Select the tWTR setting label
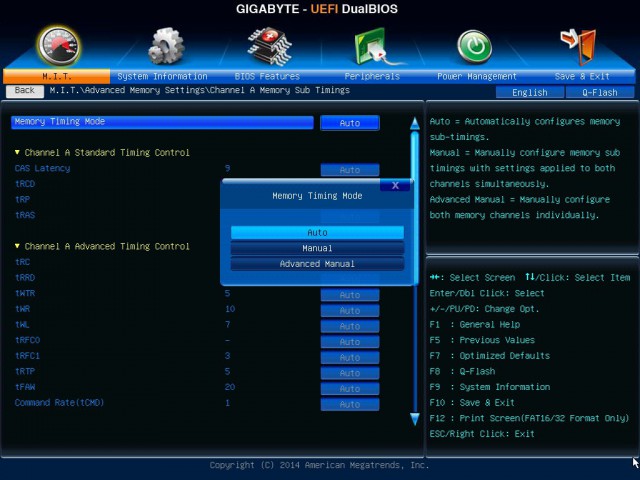 coord(25,293)
